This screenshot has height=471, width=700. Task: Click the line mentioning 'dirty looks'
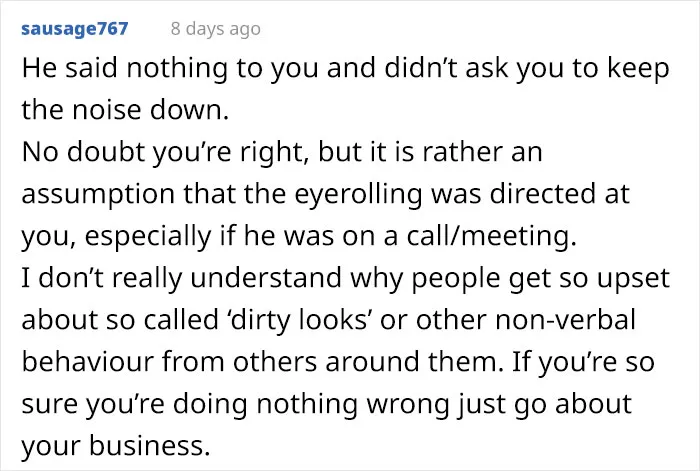(x=328, y=320)
